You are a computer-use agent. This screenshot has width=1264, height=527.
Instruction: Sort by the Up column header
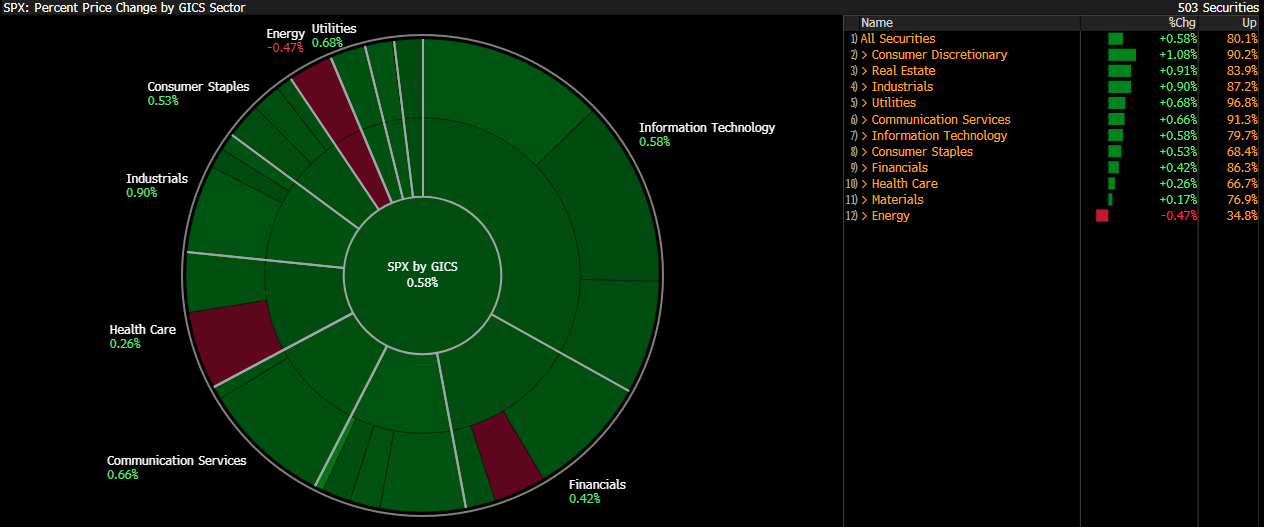tap(1249, 23)
